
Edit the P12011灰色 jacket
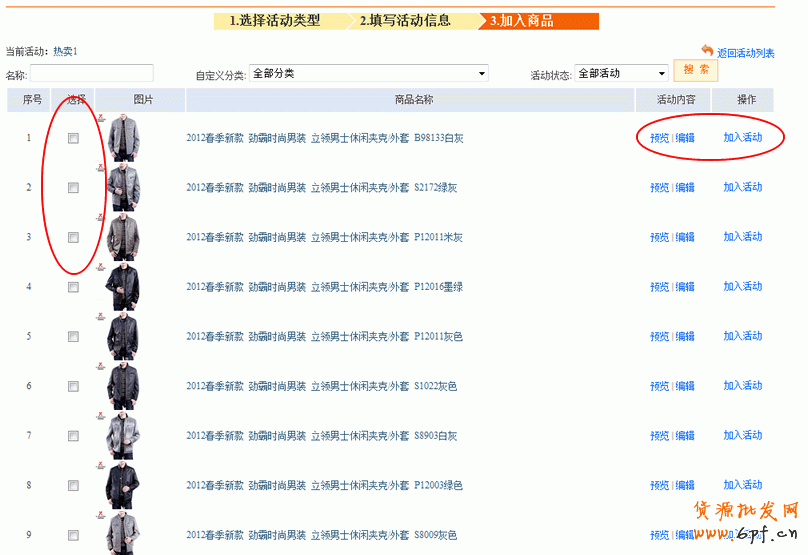(685, 337)
